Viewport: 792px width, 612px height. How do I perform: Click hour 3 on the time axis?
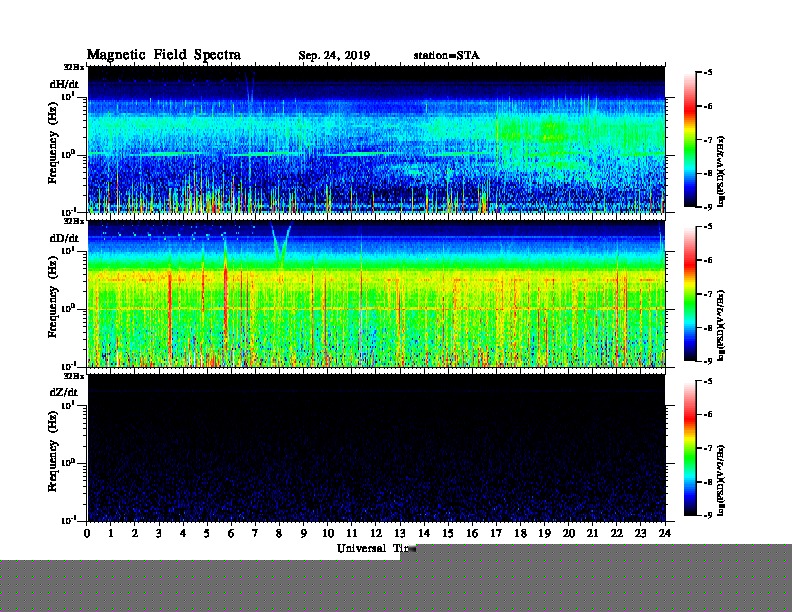159,533
